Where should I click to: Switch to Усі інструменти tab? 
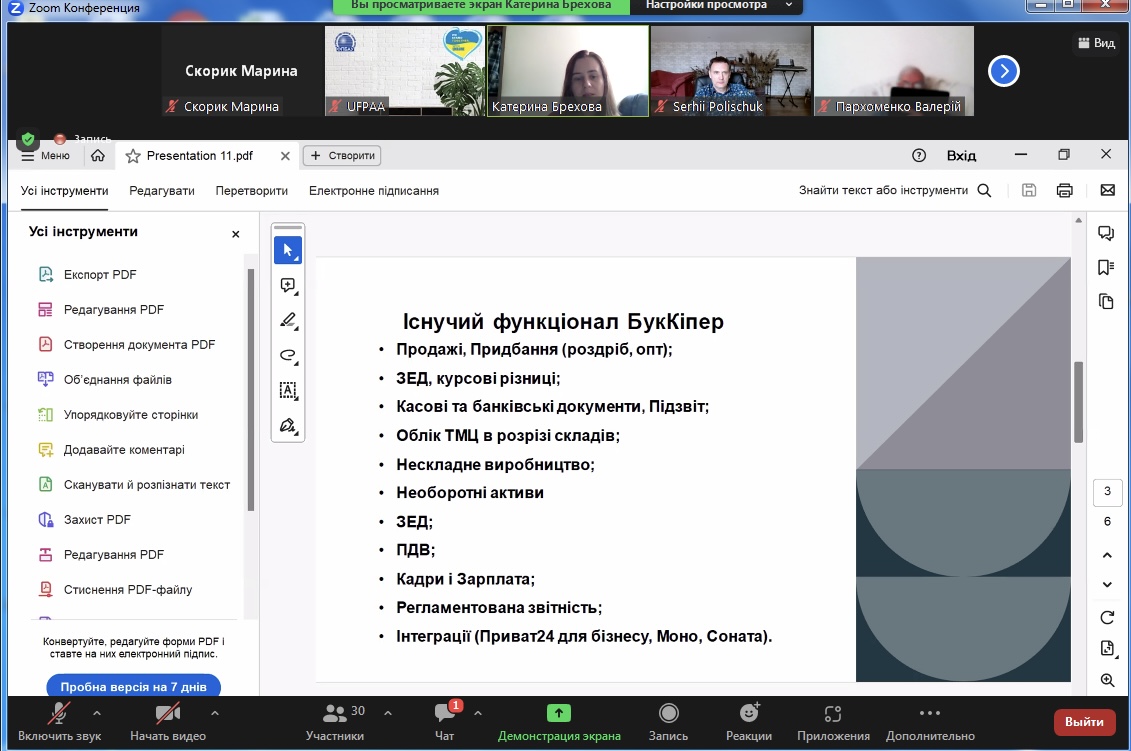click(64, 190)
